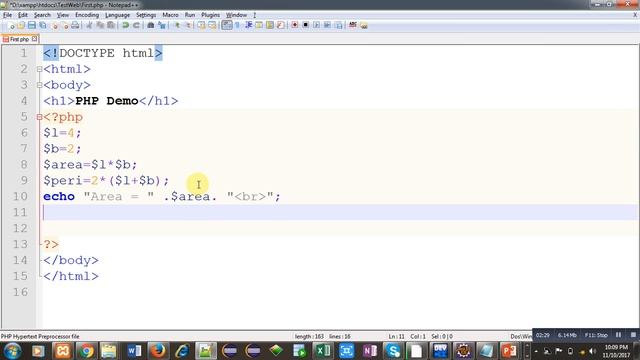640x360 pixels.
Task: Toggle the Indent guide toolbar icon
Action: coord(248,25)
